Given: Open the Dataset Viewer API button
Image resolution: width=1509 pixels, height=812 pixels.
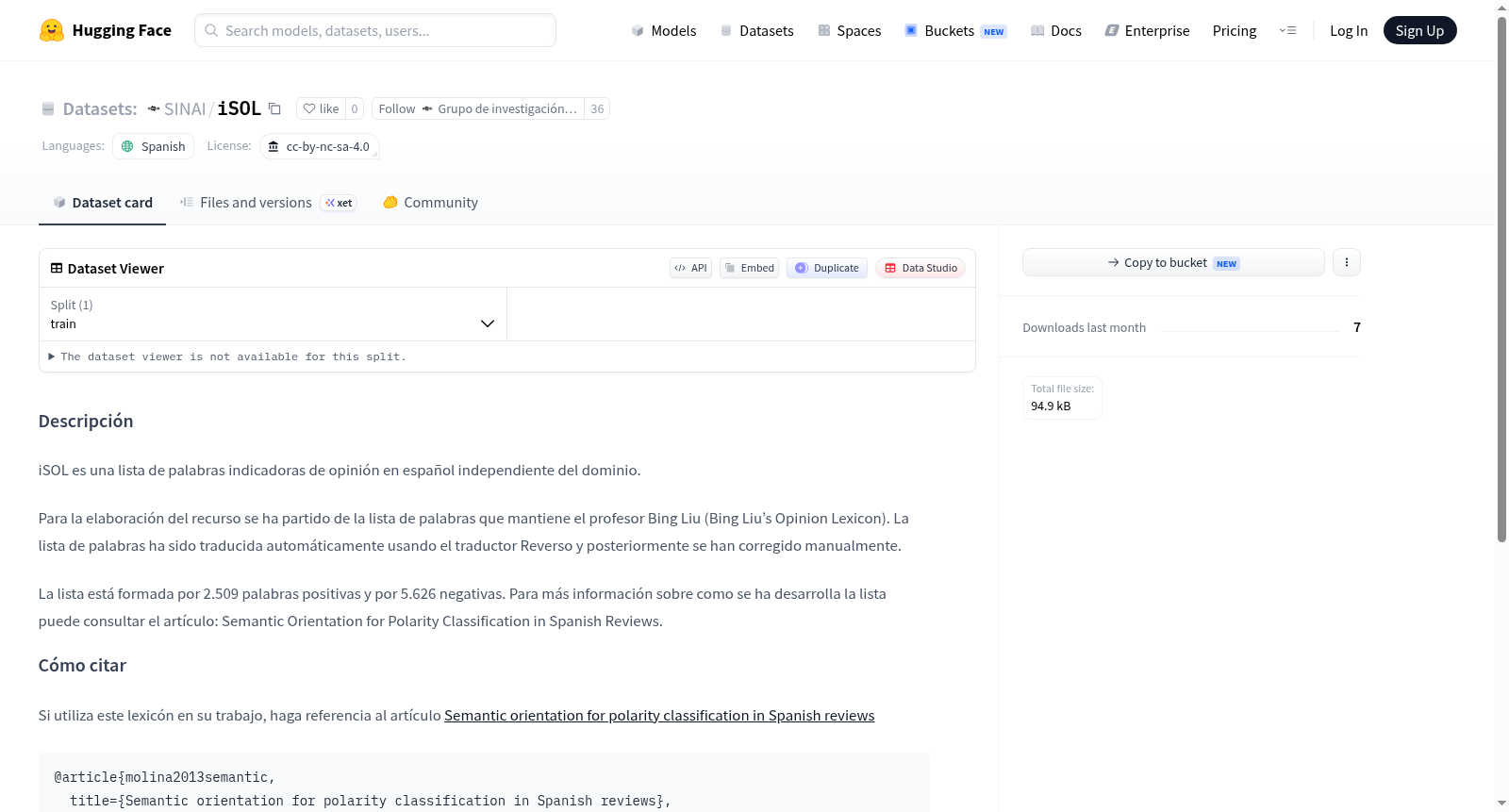Looking at the screenshot, I should click(690, 268).
